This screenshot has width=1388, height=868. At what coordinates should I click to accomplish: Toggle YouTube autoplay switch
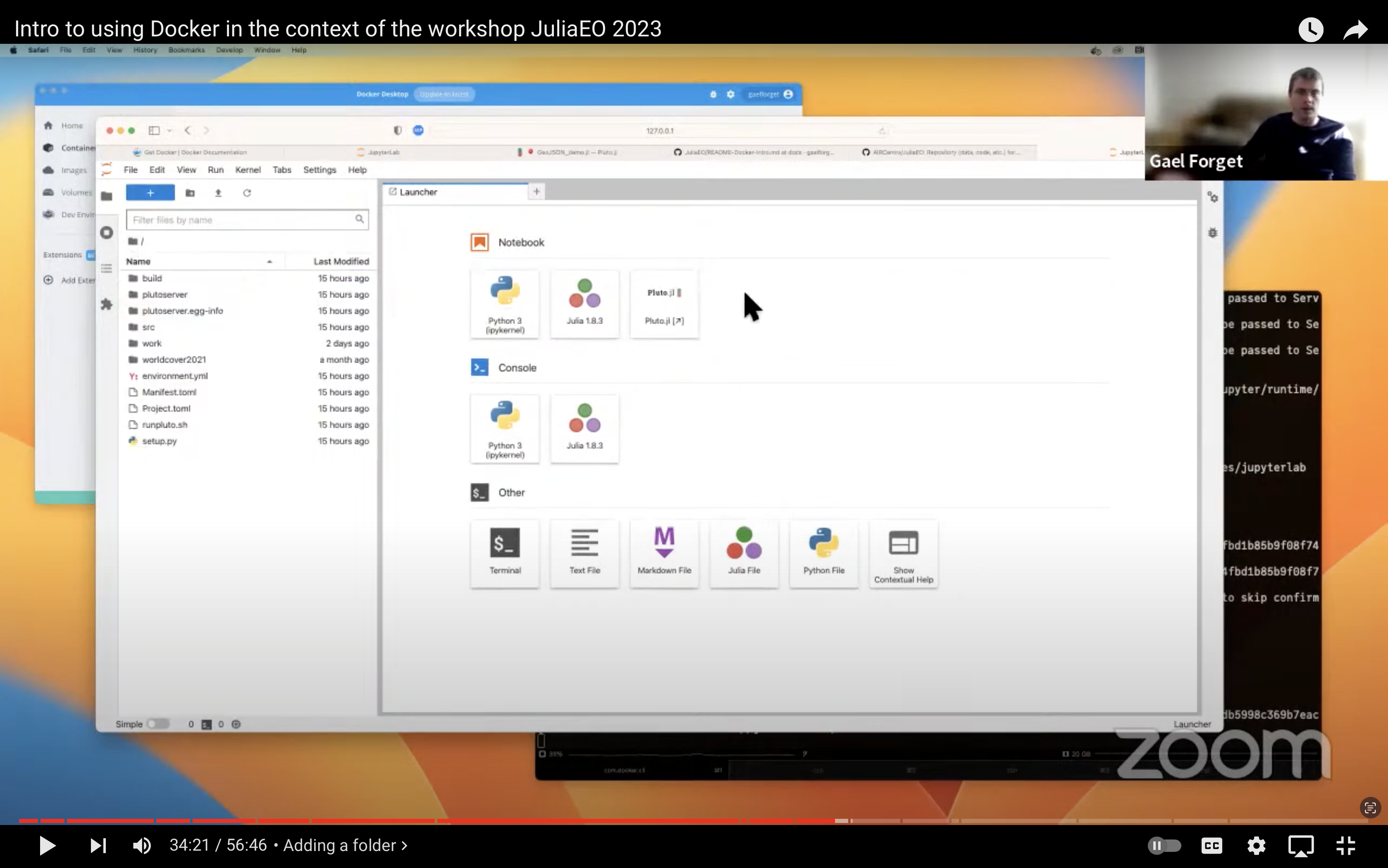pos(1164,845)
